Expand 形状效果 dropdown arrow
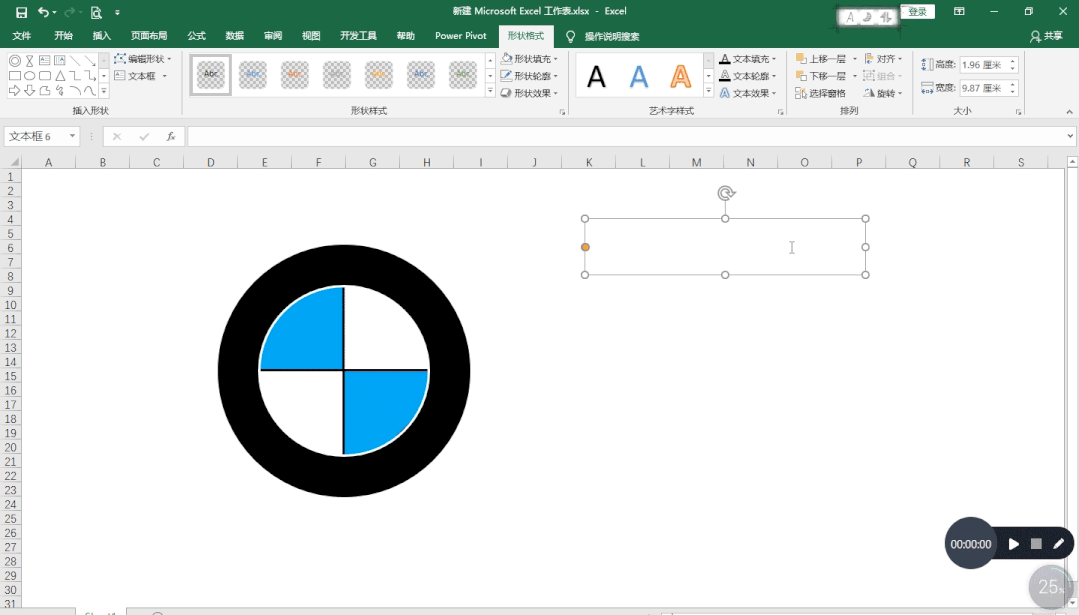This screenshot has width=1079, height=615. 556,94
